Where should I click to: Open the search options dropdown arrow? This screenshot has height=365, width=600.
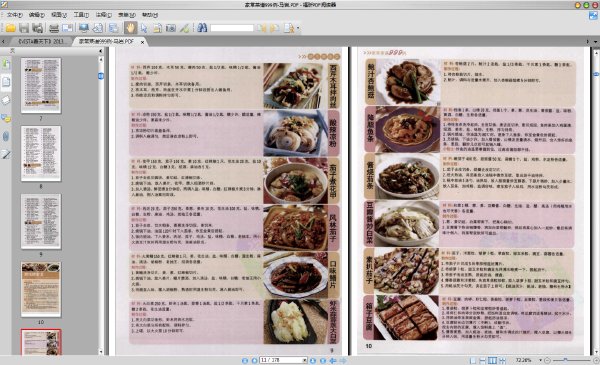click(298, 28)
